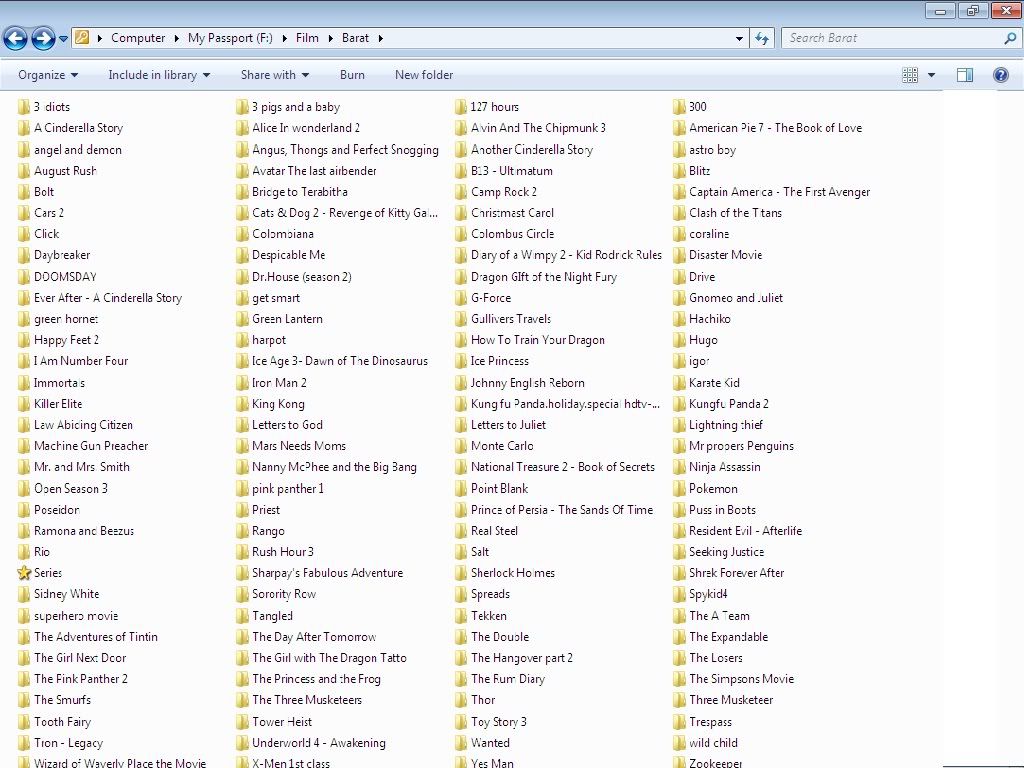
Task: Select 'Captain America - The First Avenger' folder
Action: [779, 191]
